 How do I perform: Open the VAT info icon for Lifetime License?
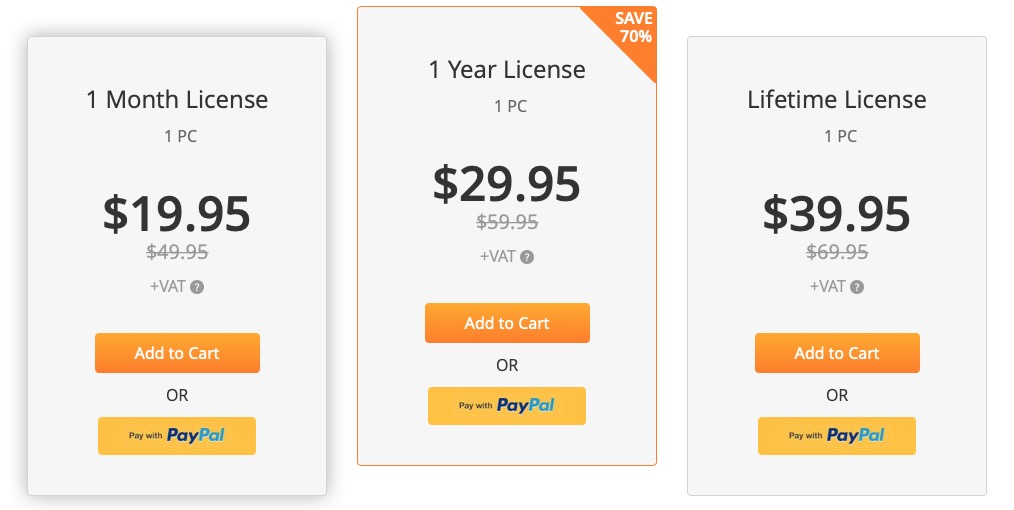click(x=857, y=287)
